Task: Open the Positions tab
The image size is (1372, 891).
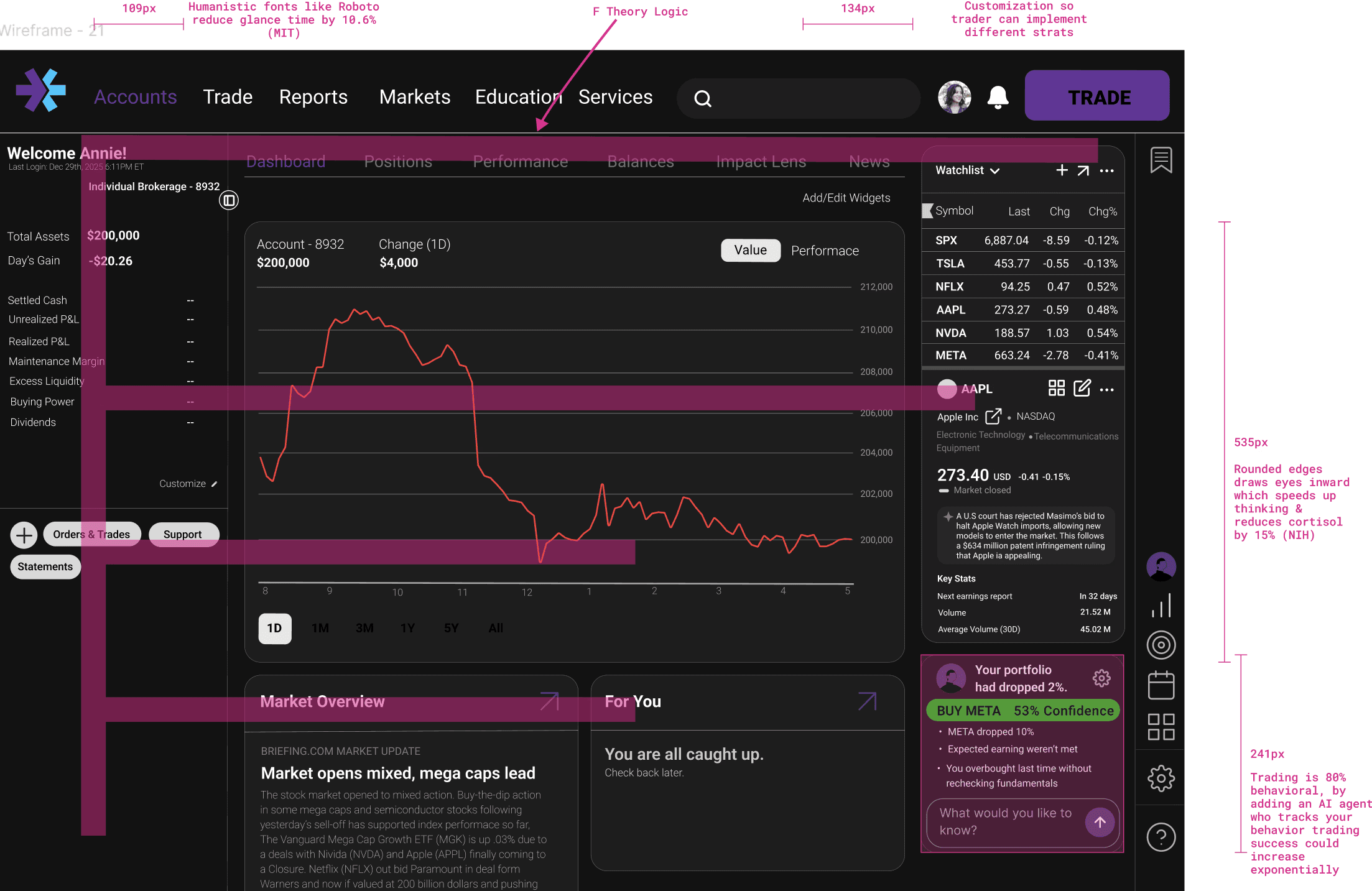Action: 398,162
